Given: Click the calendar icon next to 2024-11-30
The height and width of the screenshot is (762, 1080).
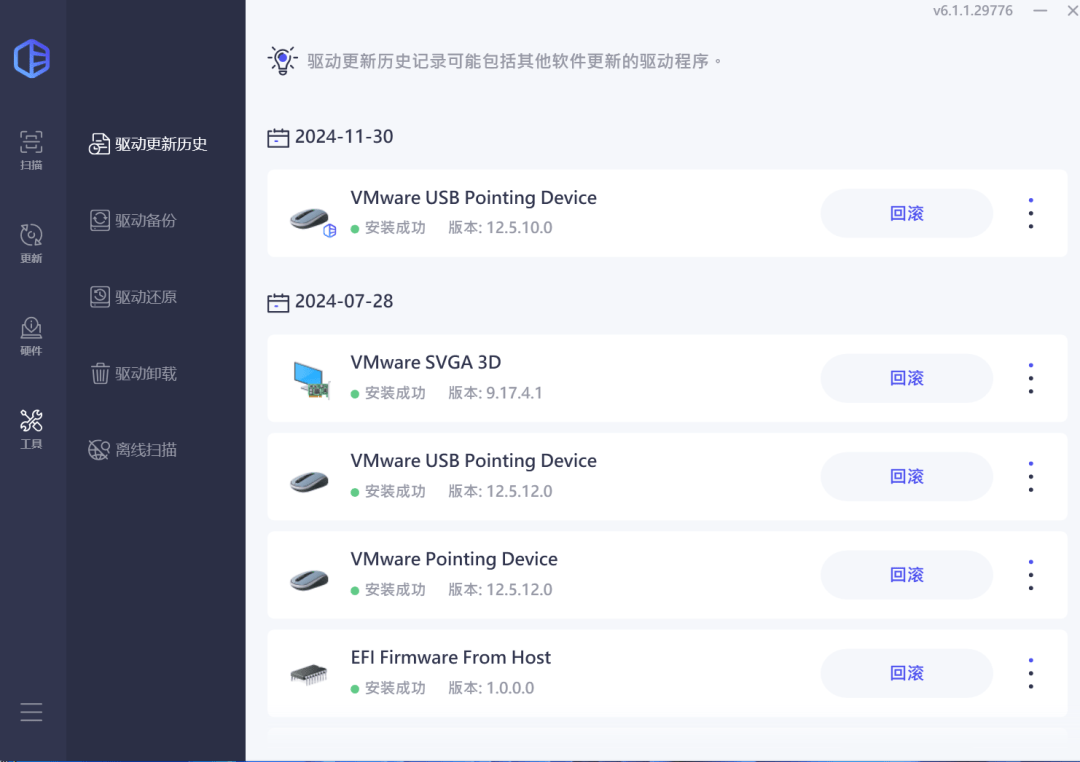Looking at the screenshot, I should [278, 138].
